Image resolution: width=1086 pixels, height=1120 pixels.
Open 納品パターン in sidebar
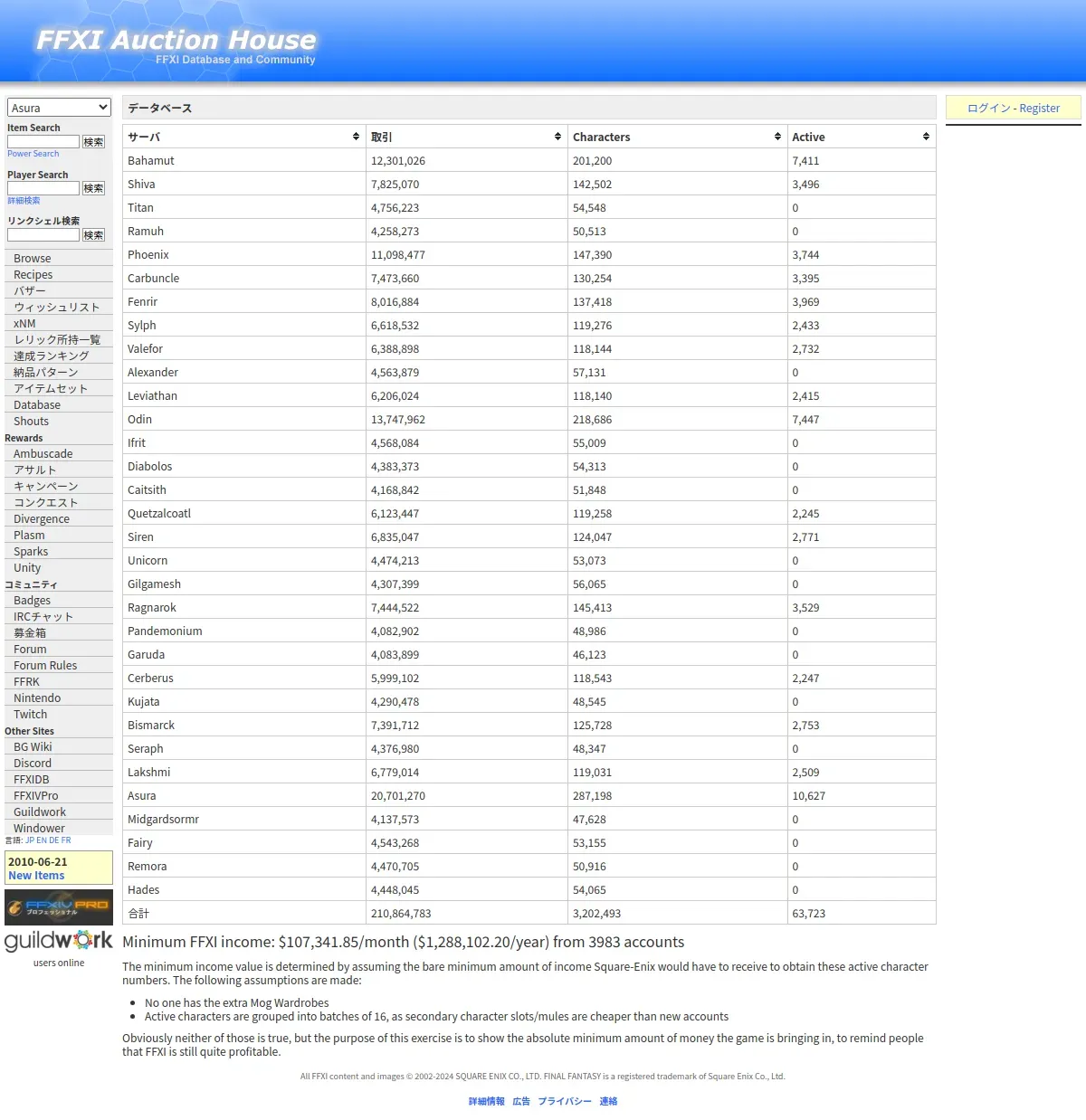(x=59, y=372)
